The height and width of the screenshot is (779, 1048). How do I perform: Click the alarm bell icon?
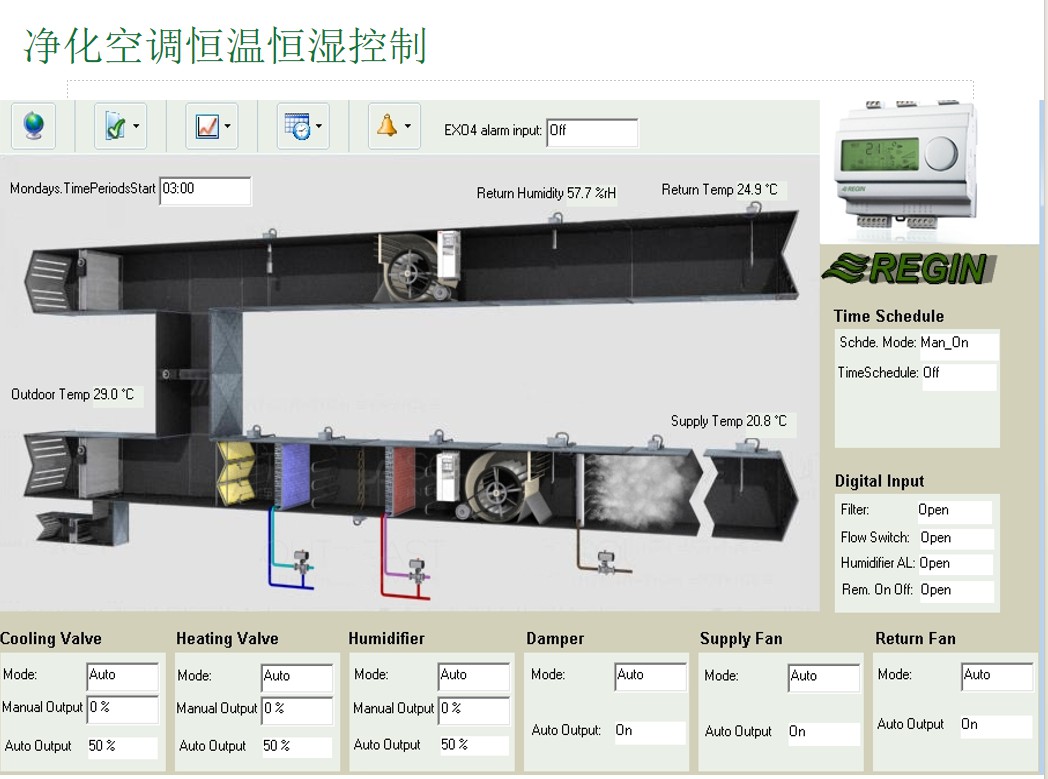[x=387, y=126]
